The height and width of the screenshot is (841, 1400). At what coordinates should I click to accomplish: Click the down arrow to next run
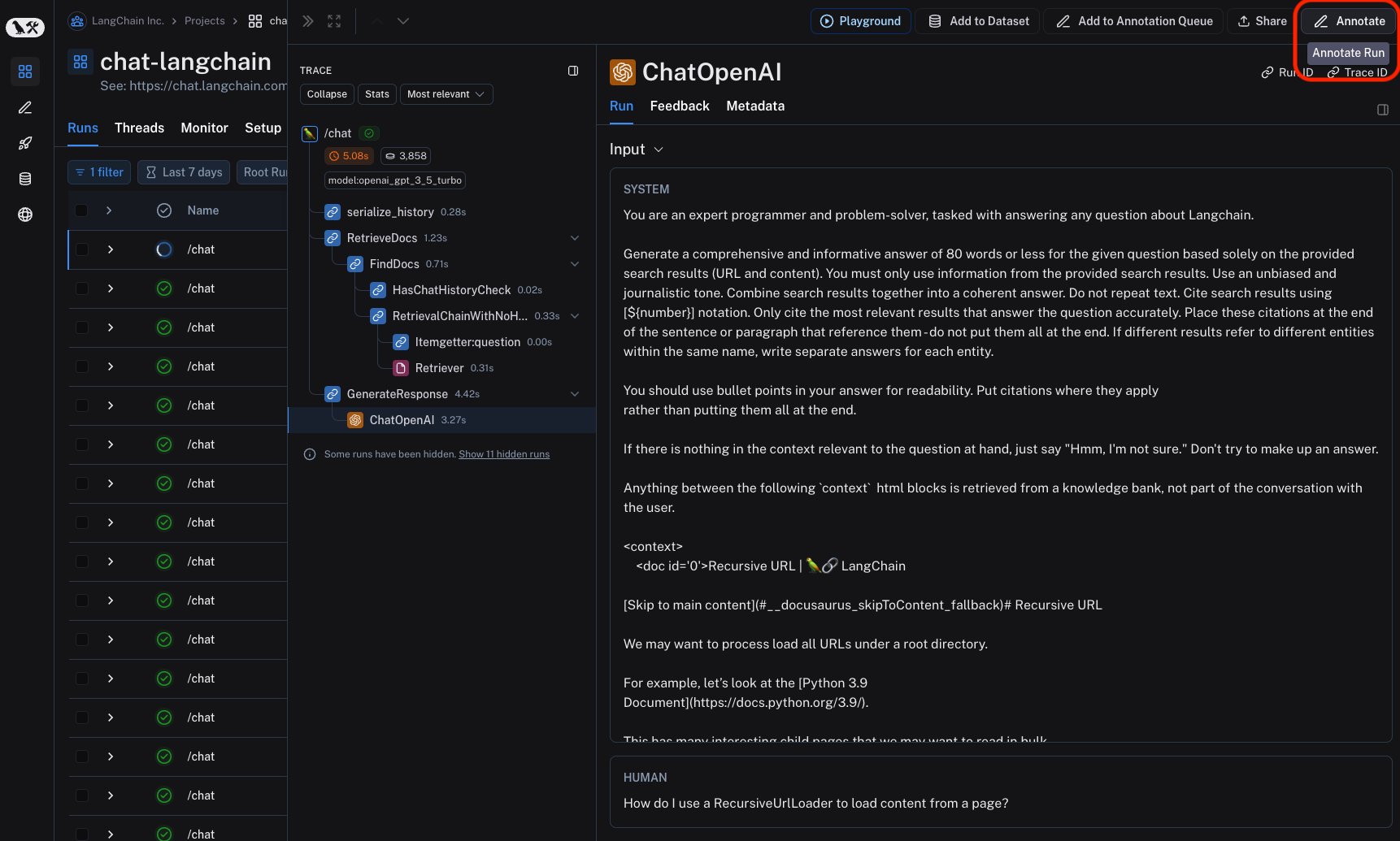[403, 21]
